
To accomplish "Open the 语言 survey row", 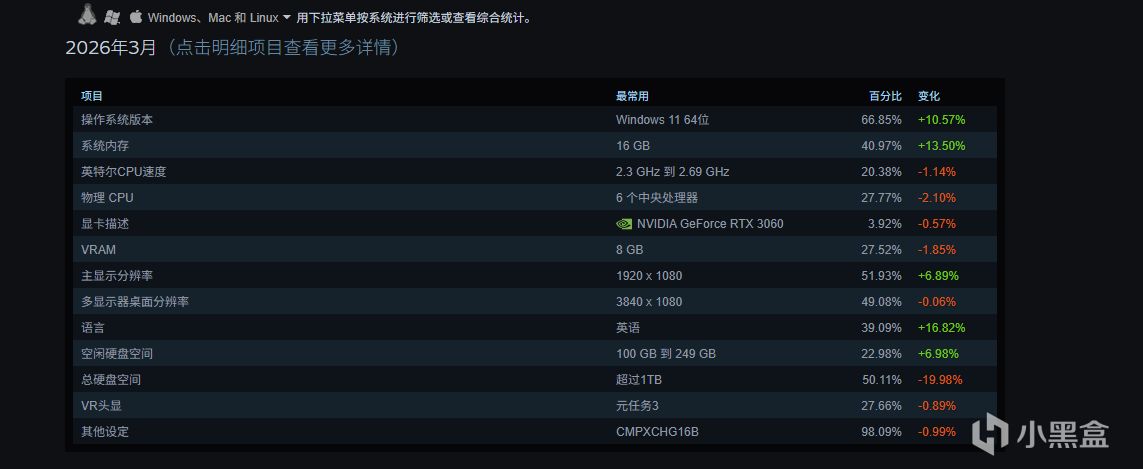I will [93, 328].
